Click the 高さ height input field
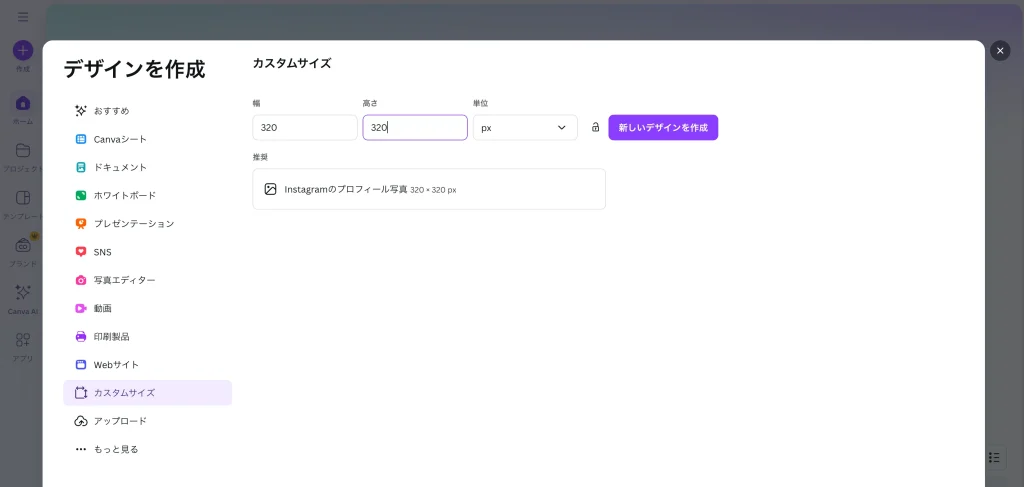The width and height of the screenshot is (1024, 487). click(414, 128)
